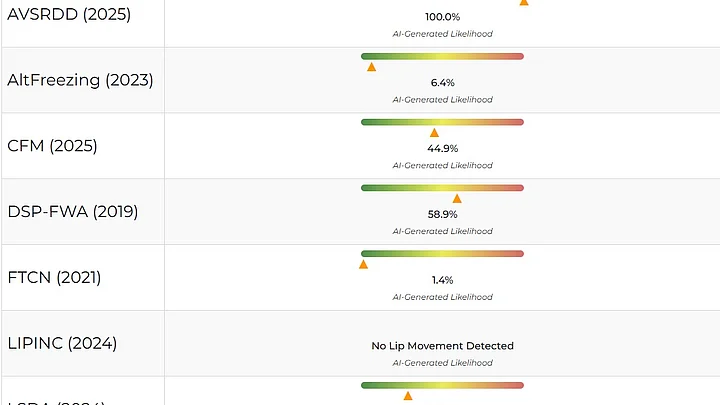The image size is (720, 405).
Task: Click the CFM likelihood triangle marker
Action: coord(434,133)
